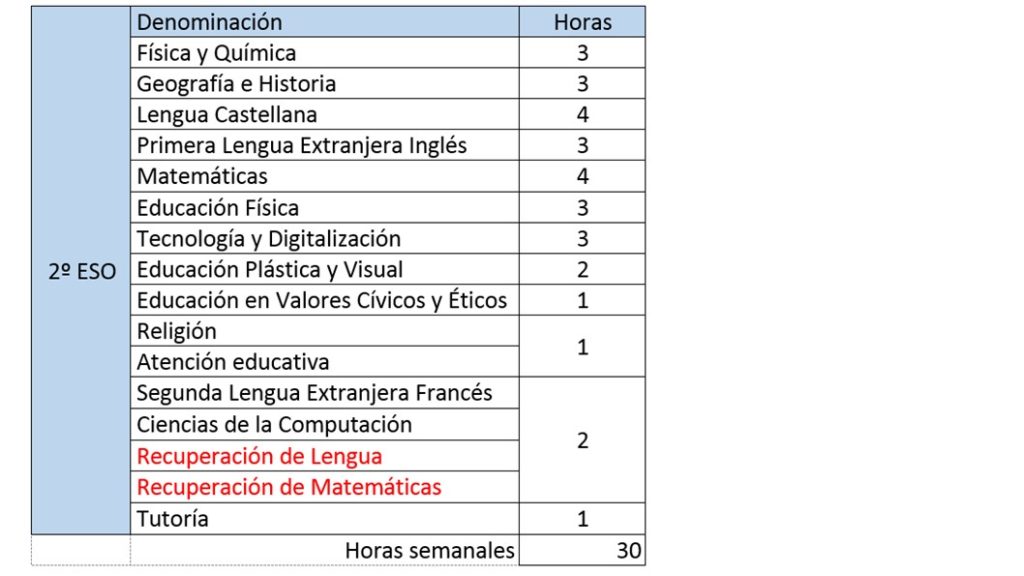Click the Geografía e Historia row

236,84
